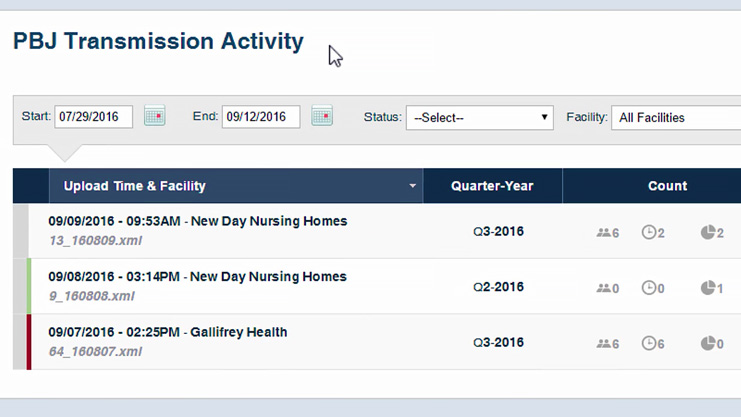Screen dimensions: 741x417
Task: Click the clock icon in the 13_160809.xml row
Action: (649, 232)
